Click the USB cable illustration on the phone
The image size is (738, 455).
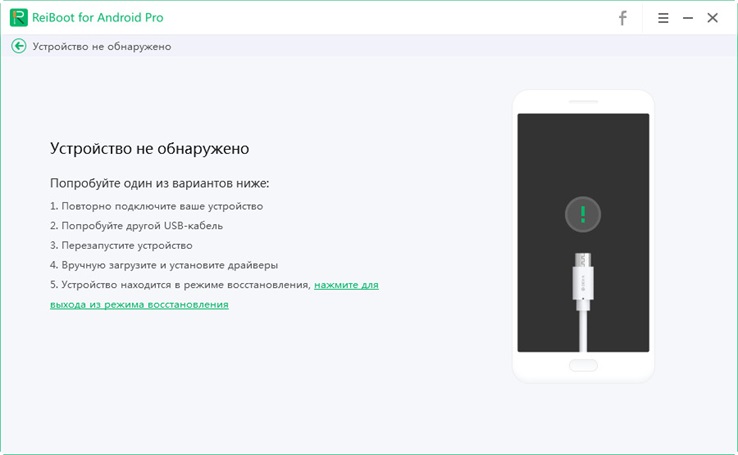pyautogui.click(x=583, y=302)
